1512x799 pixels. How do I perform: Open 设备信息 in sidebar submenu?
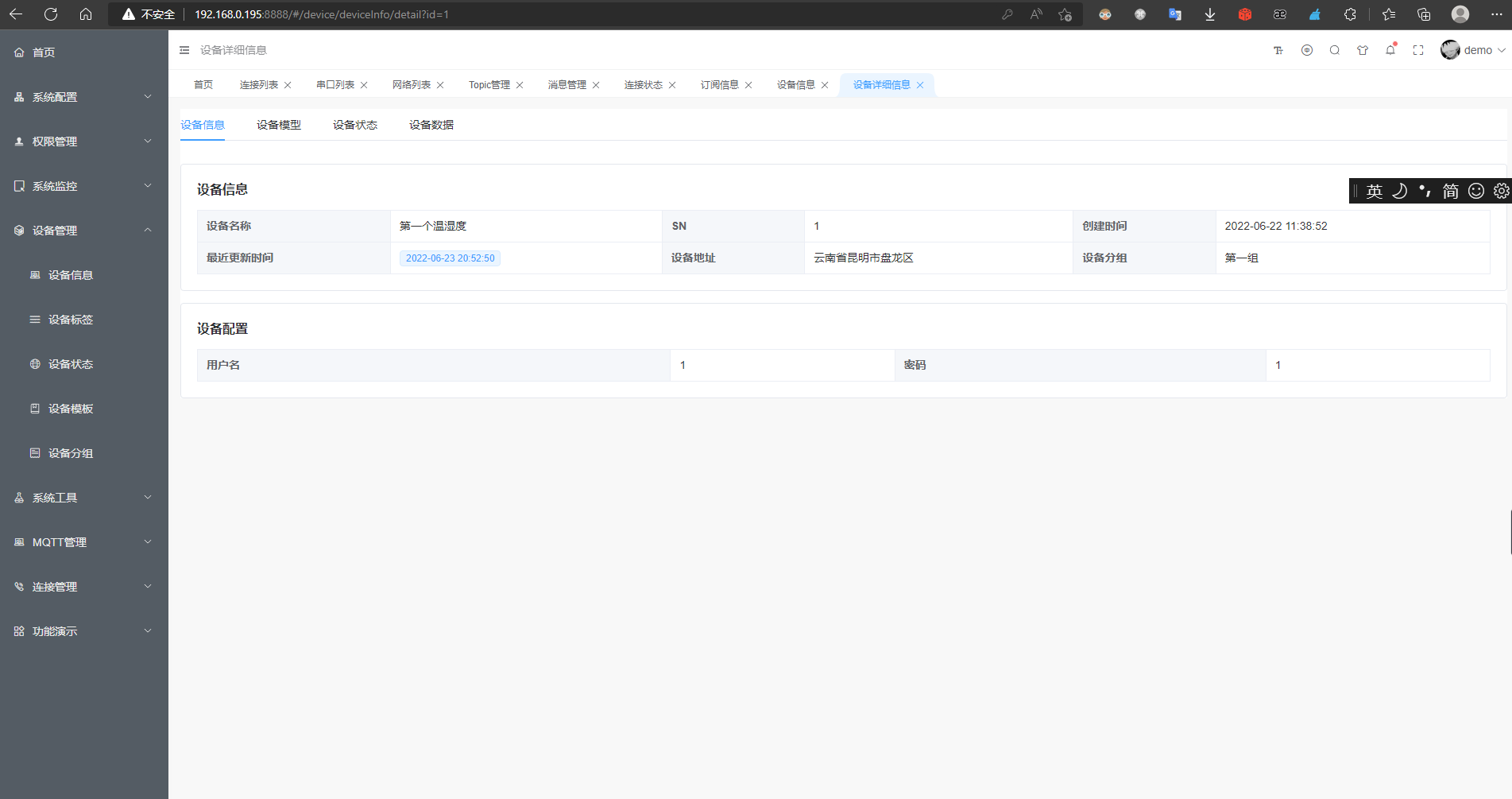pyautogui.click(x=84, y=275)
